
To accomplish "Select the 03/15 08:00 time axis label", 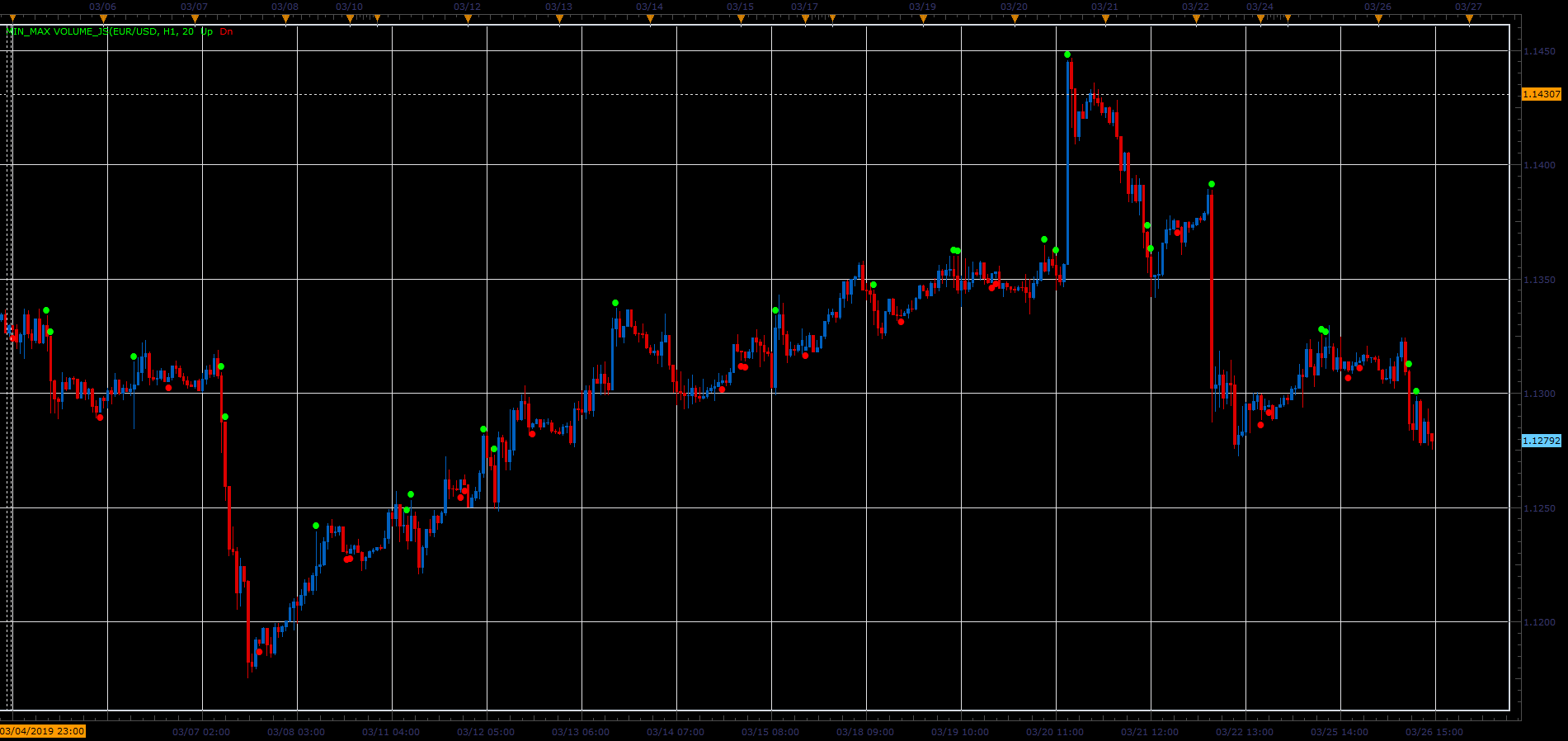I will point(770,732).
